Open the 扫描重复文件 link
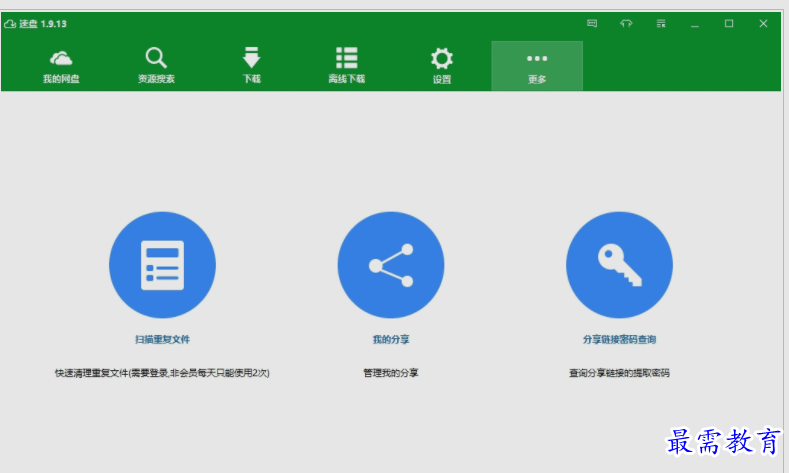789x473 pixels. point(163,339)
